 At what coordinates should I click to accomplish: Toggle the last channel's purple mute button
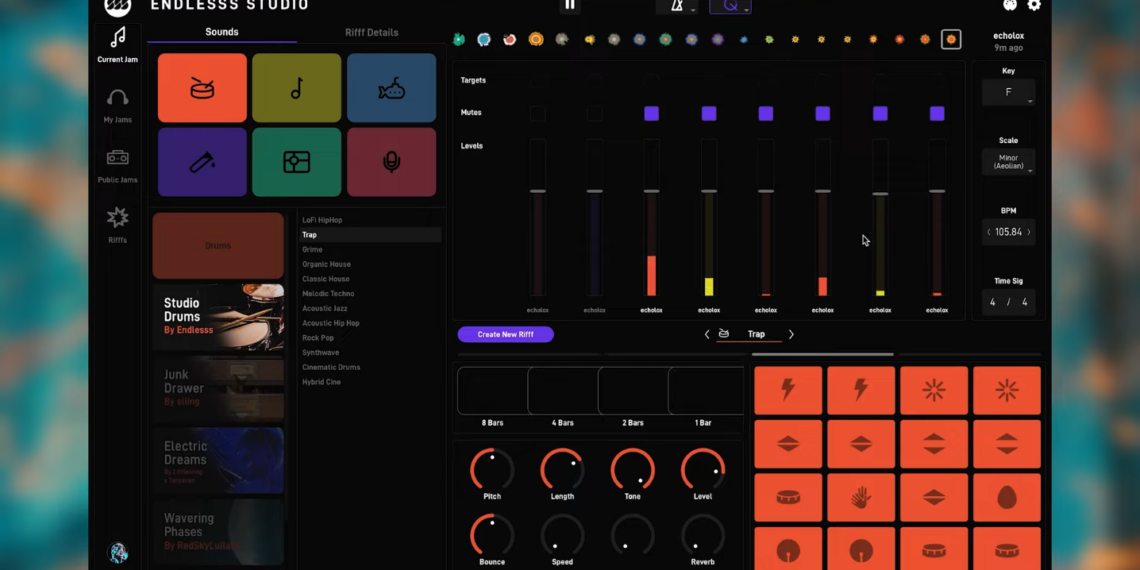[x=937, y=114]
